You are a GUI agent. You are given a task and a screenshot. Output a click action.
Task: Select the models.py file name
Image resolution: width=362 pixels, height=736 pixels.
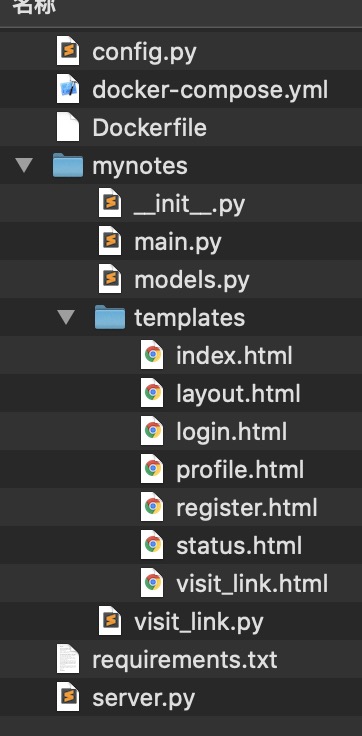click(x=192, y=281)
